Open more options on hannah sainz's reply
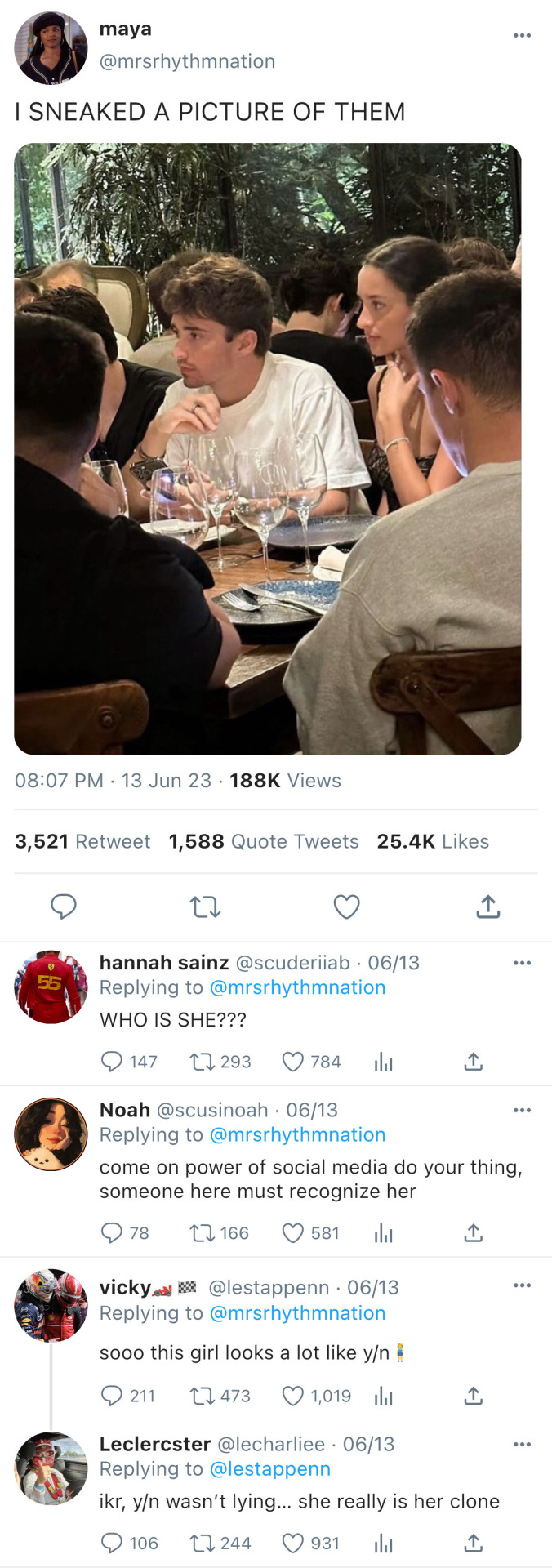552x1568 pixels. (x=522, y=963)
